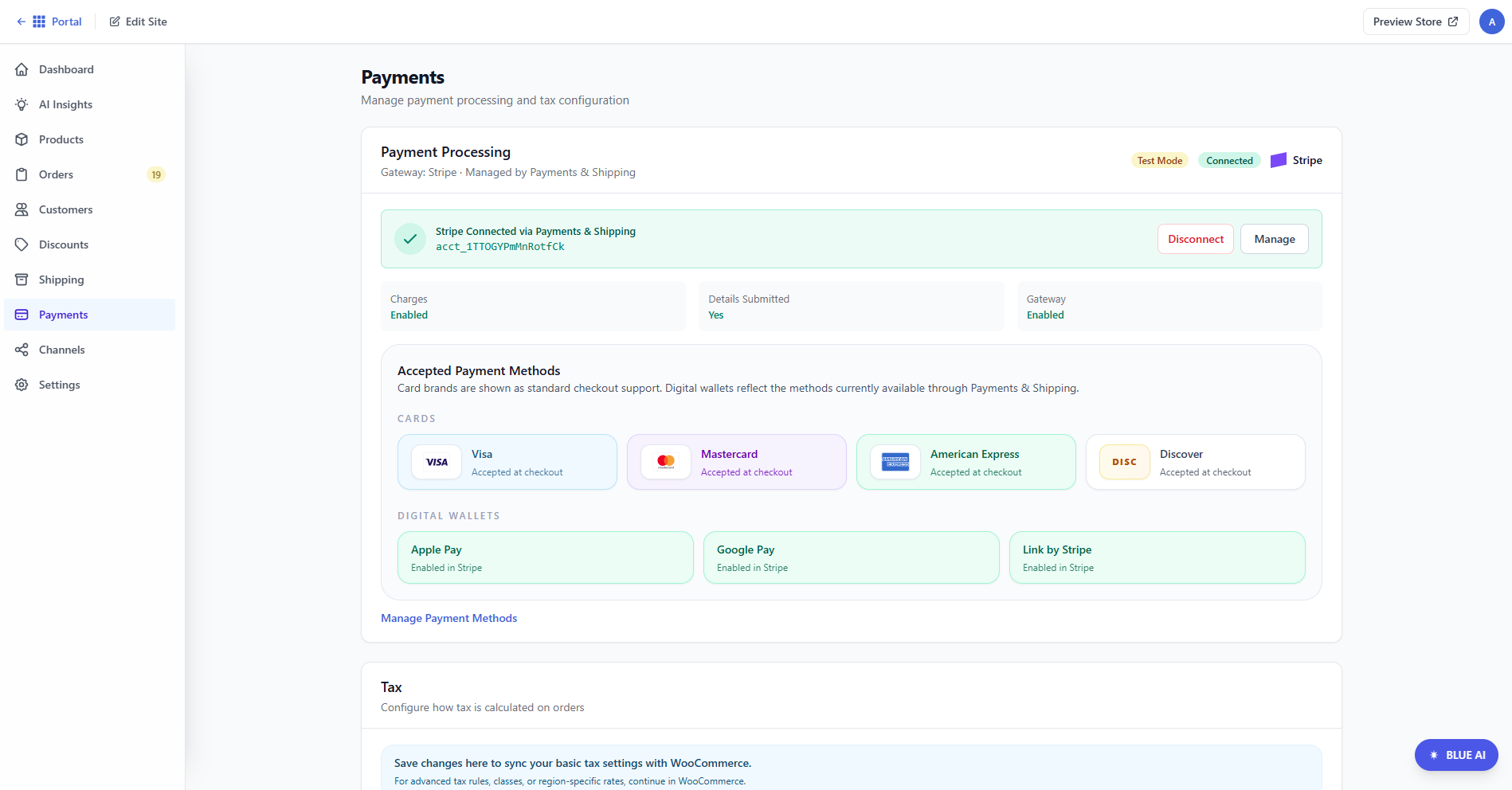Click the Shipping archive icon
Image resolution: width=1512 pixels, height=790 pixels.
pos(22,280)
